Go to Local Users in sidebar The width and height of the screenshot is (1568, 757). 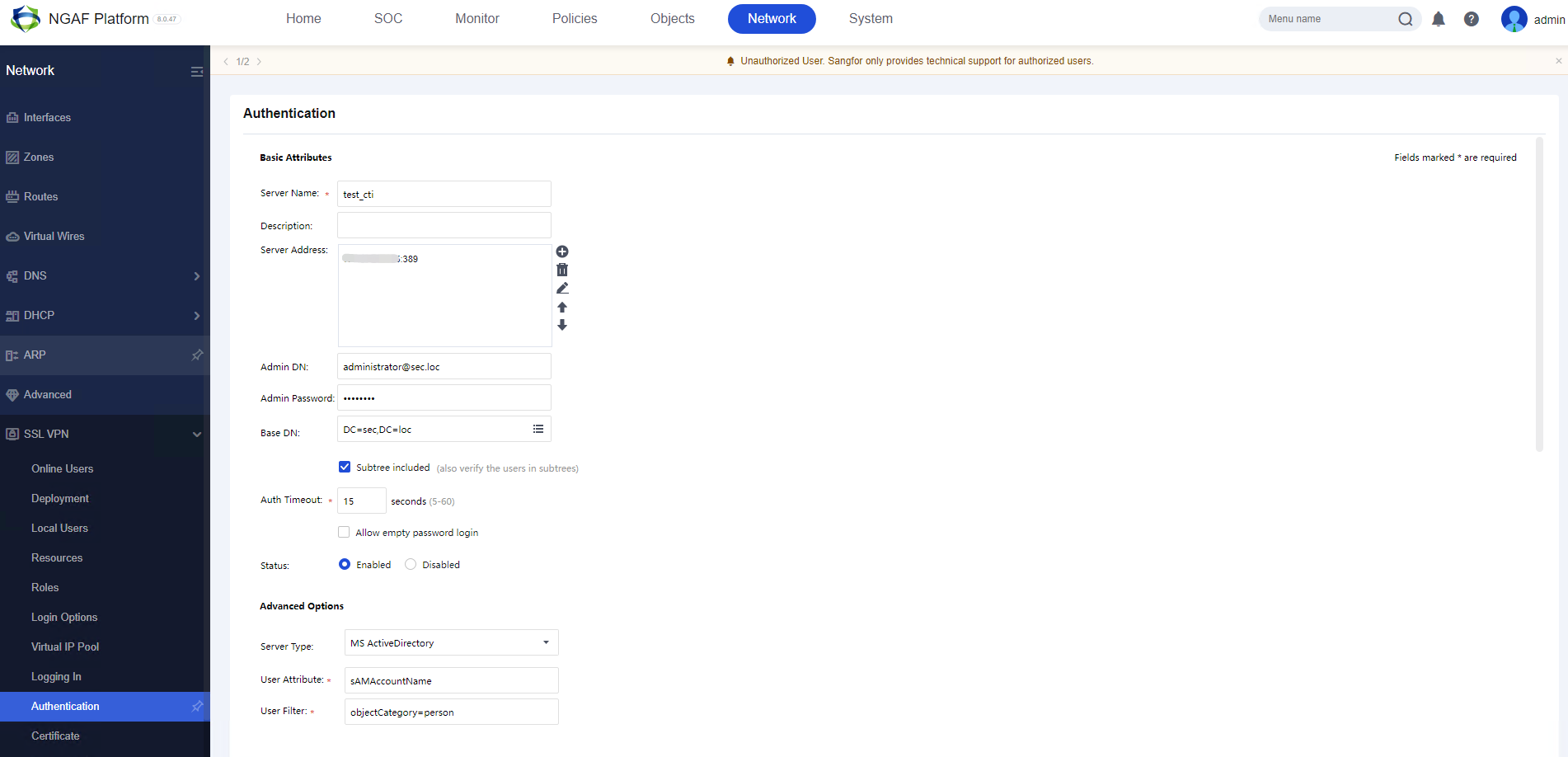click(x=59, y=528)
